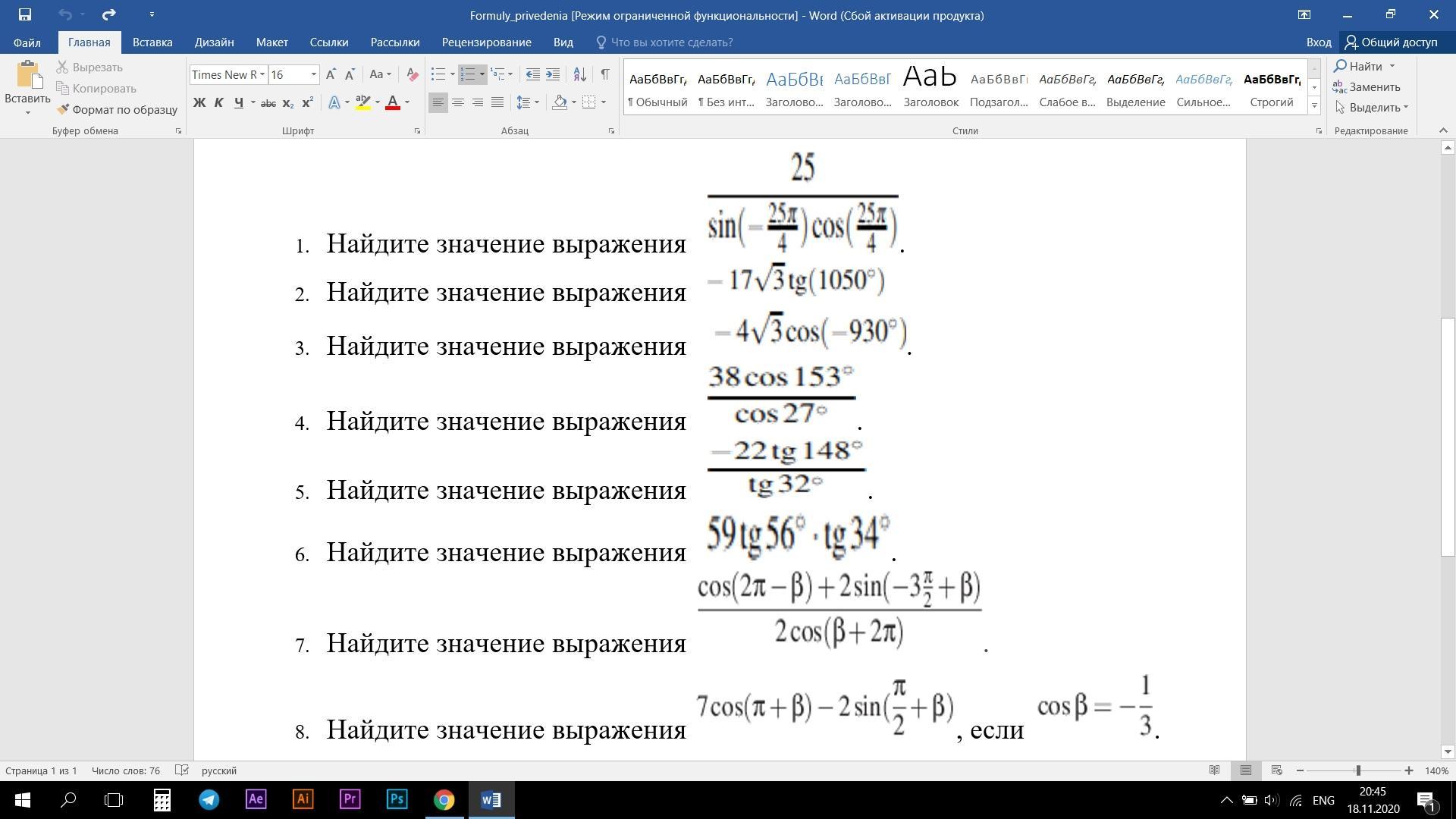Screen dimensions: 1456x819
Task: Click the Format Painter brush icon
Action: [x=63, y=109]
